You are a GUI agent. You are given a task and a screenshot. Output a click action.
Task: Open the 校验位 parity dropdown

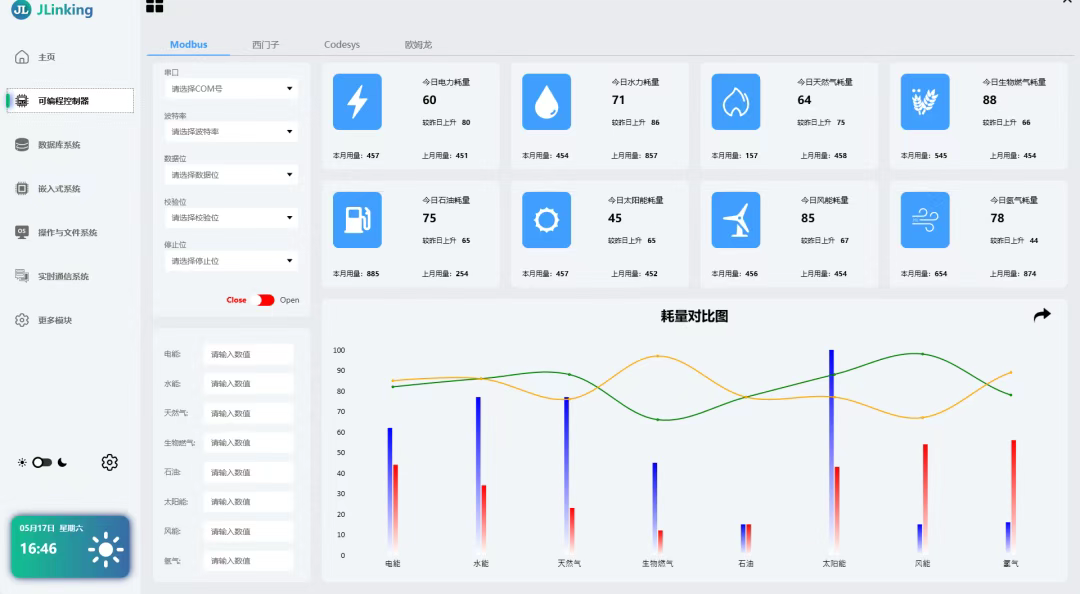pos(230,217)
